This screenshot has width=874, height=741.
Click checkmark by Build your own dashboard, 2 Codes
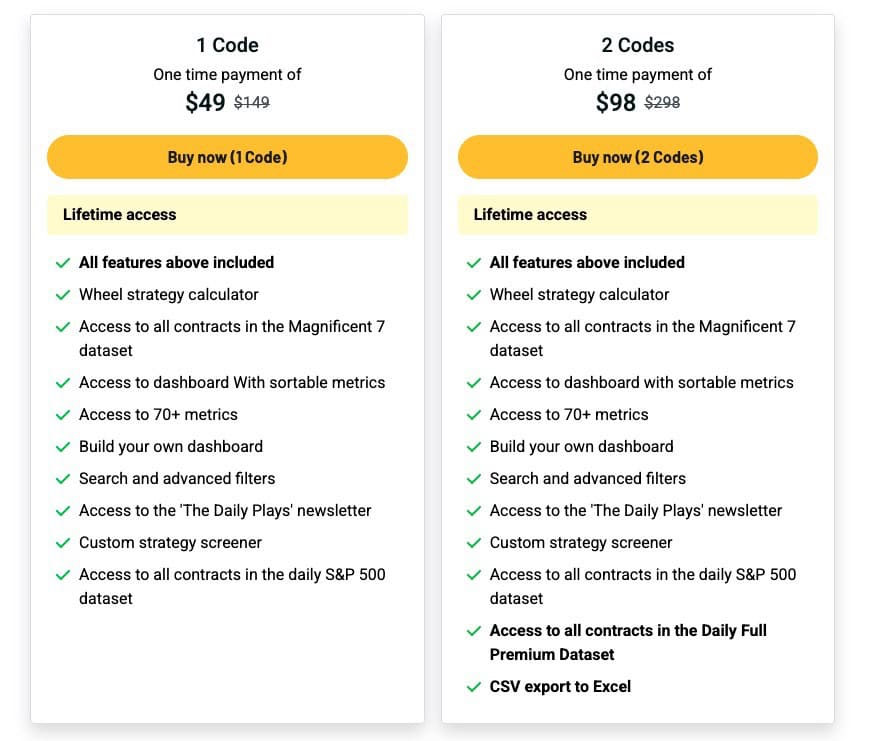[x=474, y=447]
